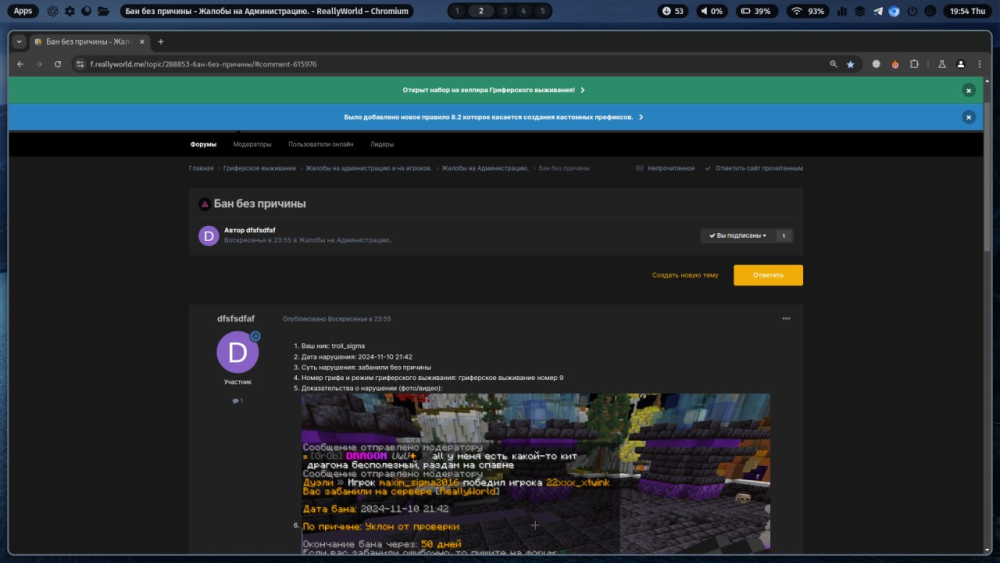Toggle the bookmark star for this page

[x=850, y=64]
